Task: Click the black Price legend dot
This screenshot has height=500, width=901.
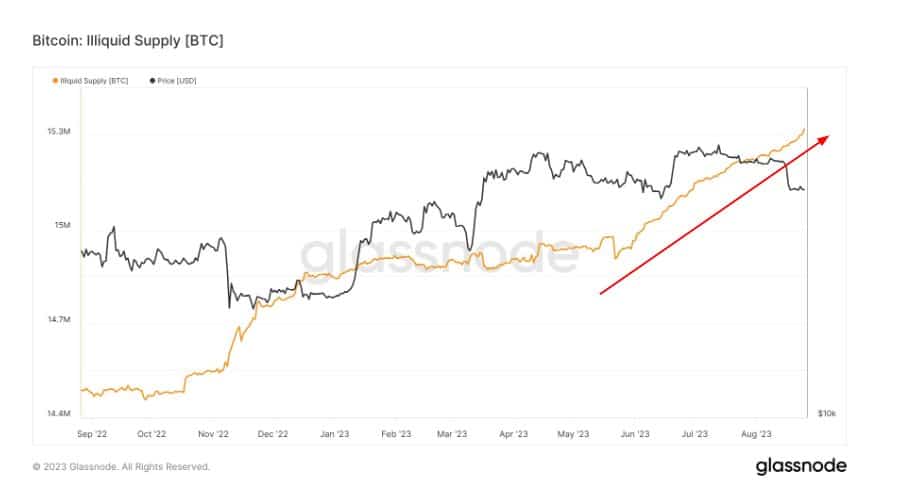Action: pyautogui.click(x=152, y=81)
